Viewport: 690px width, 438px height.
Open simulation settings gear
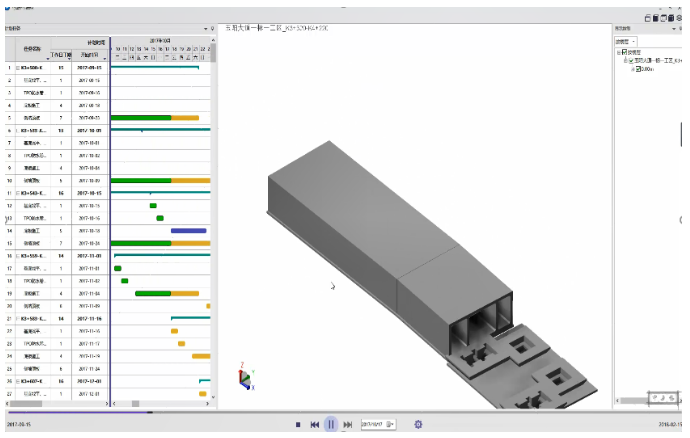(418, 424)
